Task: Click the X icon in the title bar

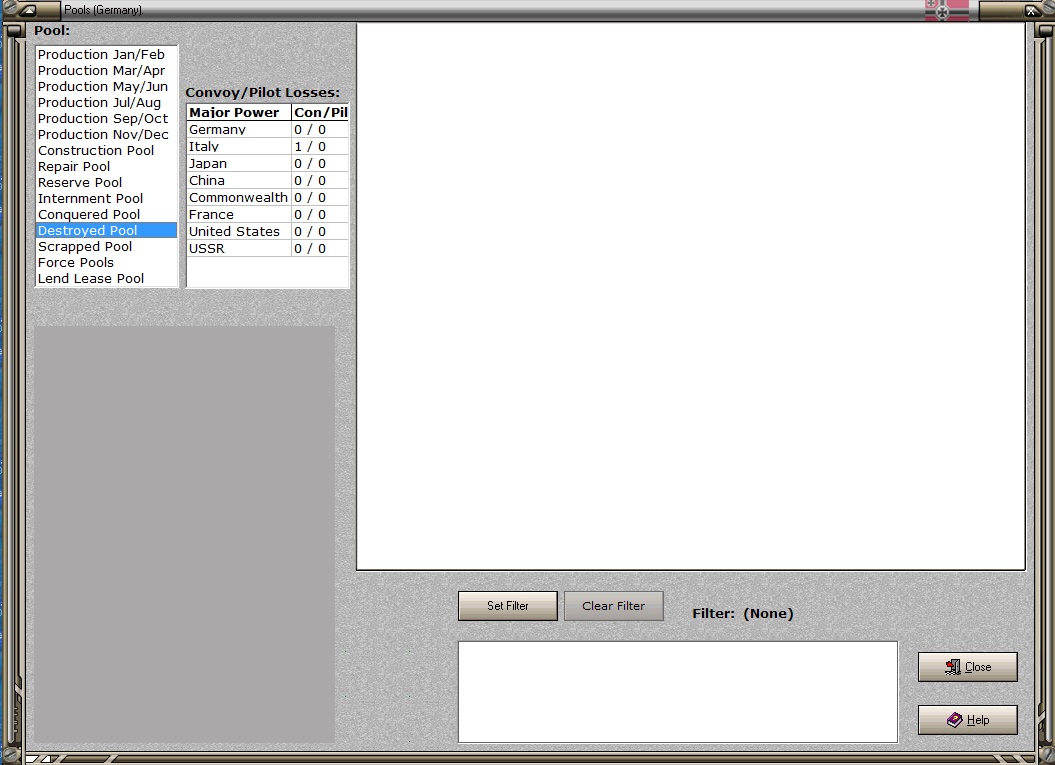Action: [x=1030, y=10]
